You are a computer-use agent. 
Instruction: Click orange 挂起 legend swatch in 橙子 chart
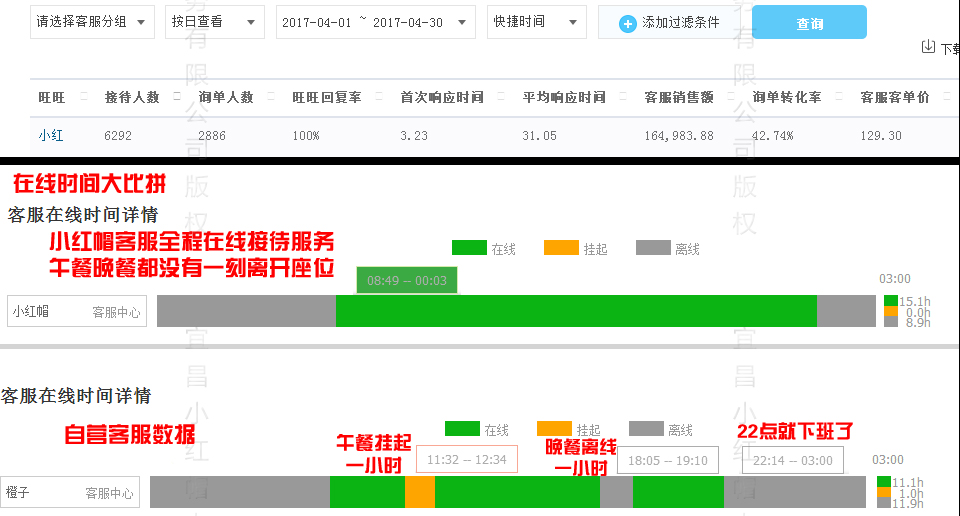click(554, 428)
